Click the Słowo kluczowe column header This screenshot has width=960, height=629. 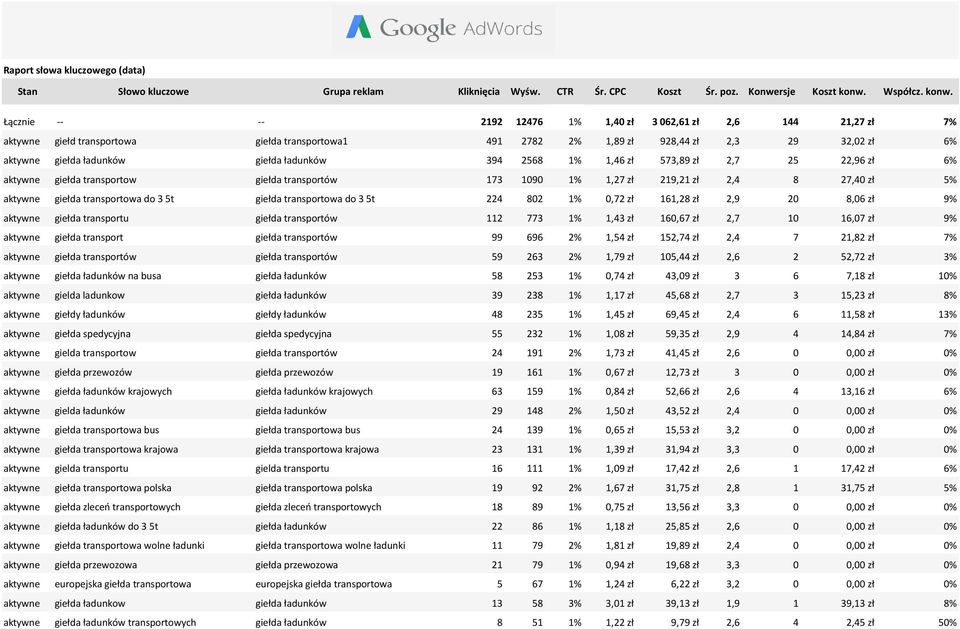coord(153,92)
